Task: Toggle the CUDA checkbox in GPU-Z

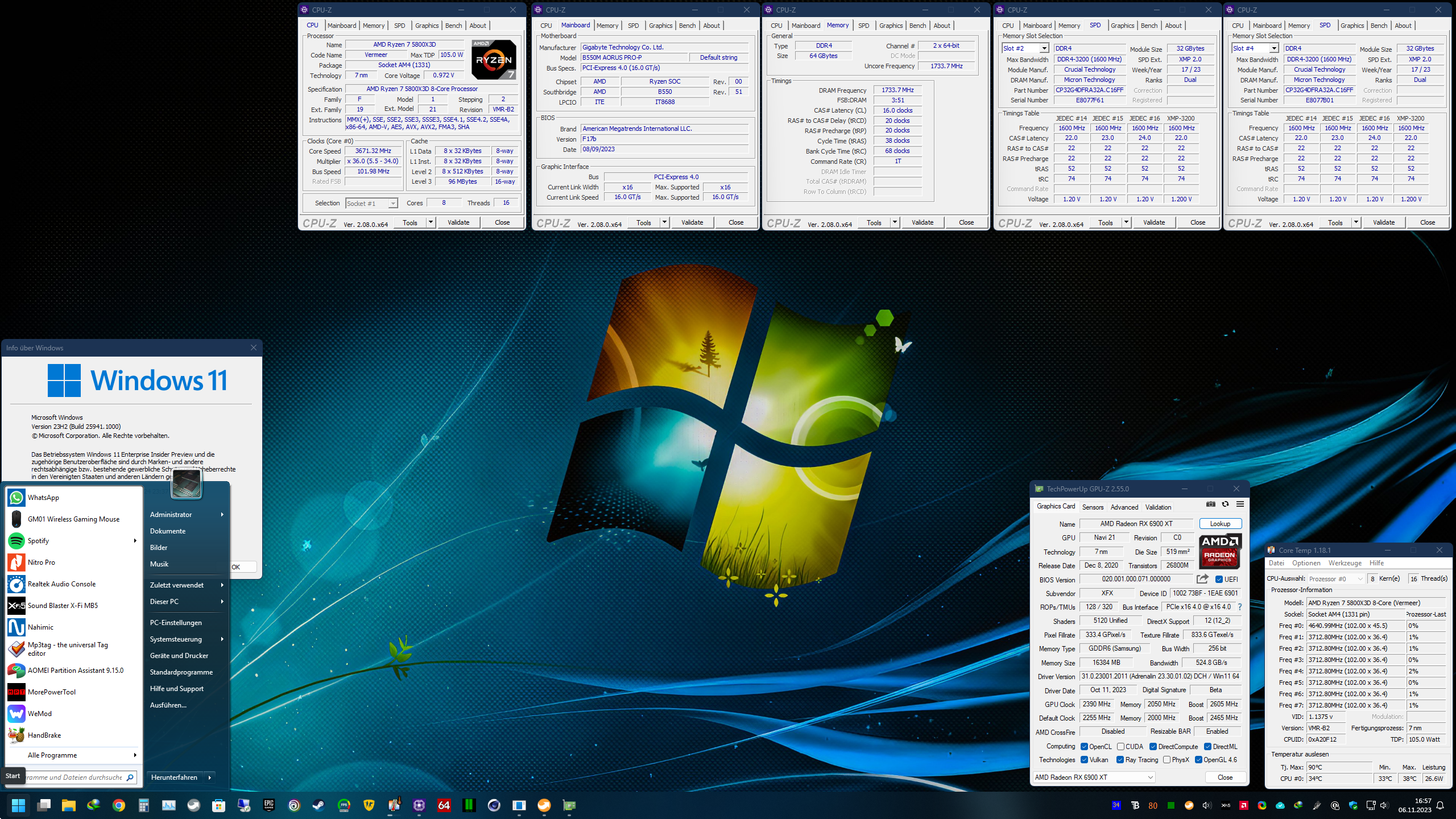Action: 1120,747
